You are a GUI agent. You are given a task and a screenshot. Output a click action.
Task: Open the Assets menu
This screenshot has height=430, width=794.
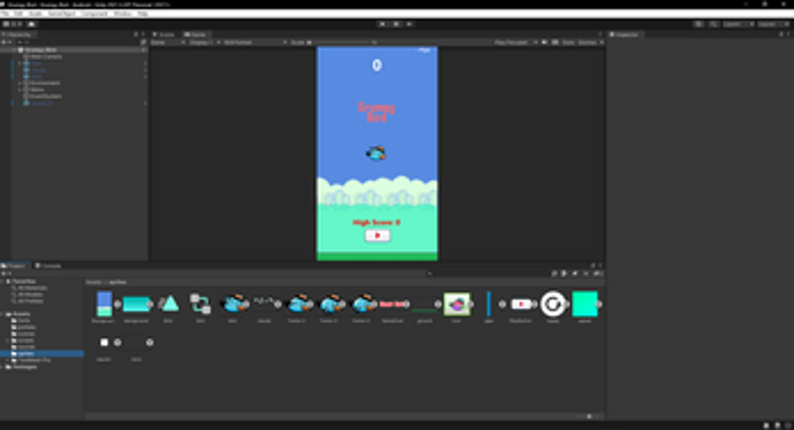coord(35,14)
